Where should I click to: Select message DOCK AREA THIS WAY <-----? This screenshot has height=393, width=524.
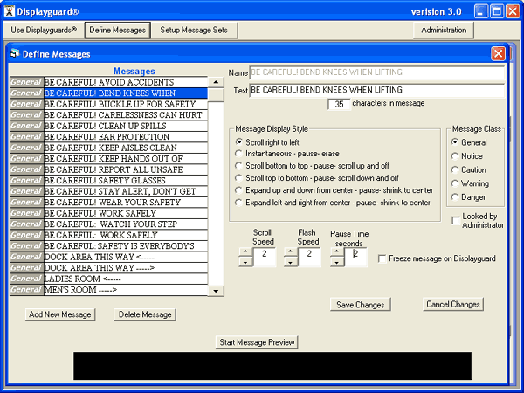click(109, 257)
